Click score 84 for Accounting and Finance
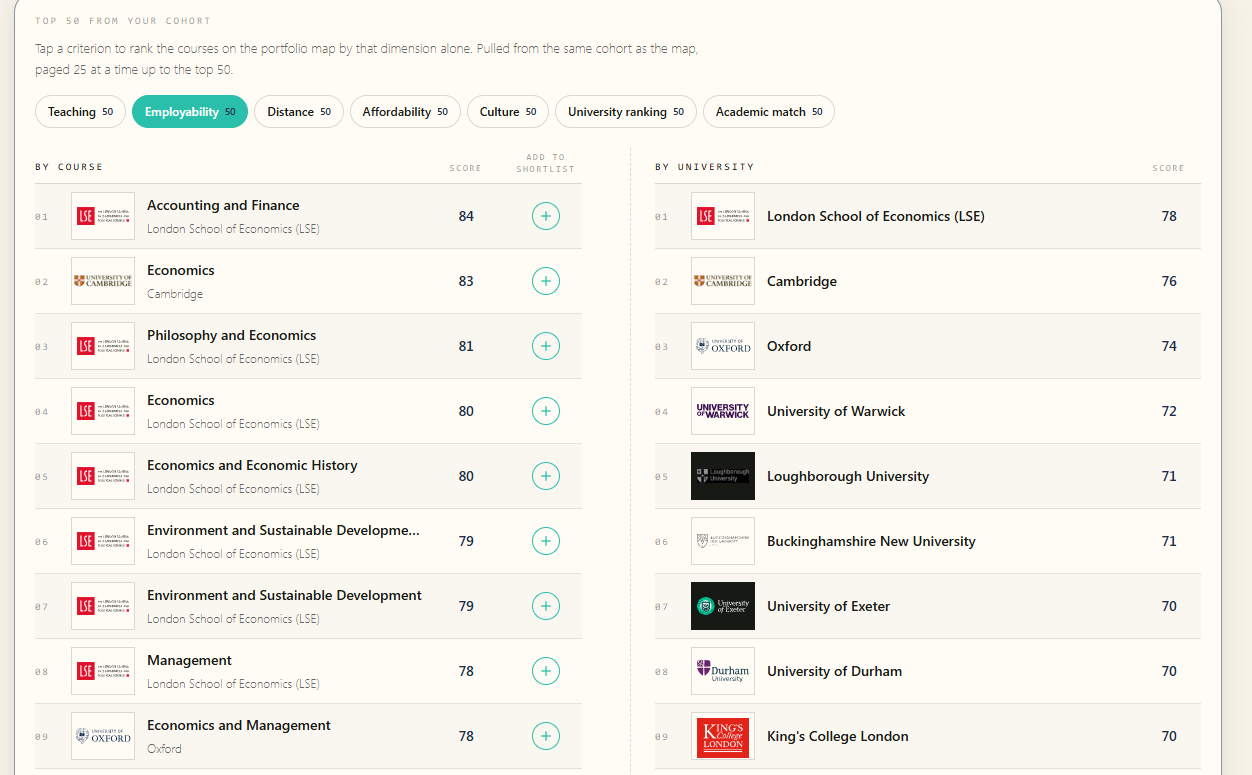This screenshot has width=1252, height=775. (466, 216)
